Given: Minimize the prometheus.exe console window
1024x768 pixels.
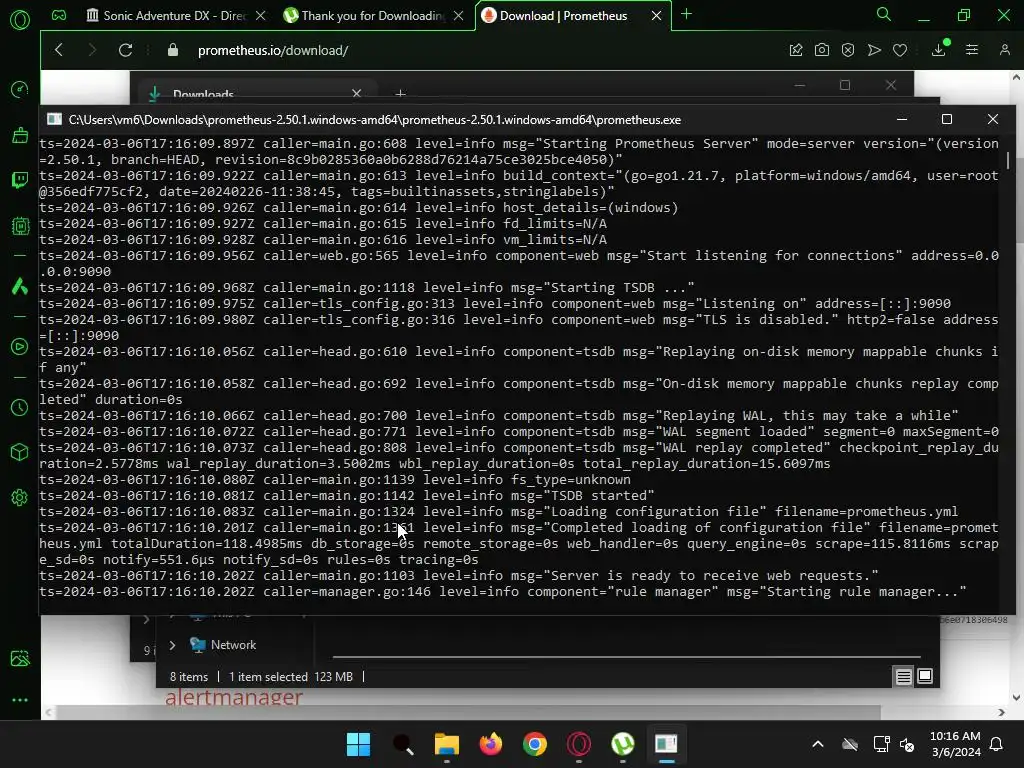Looking at the screenshot, I should coord(902,119).
